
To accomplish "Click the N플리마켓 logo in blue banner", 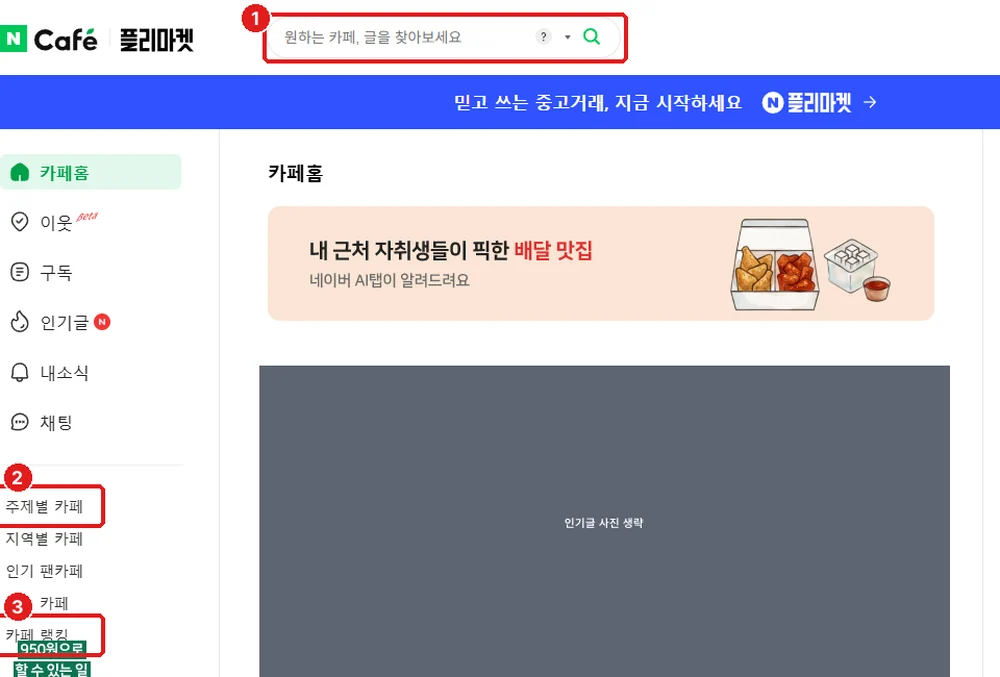I will click(x=807, y=102).
